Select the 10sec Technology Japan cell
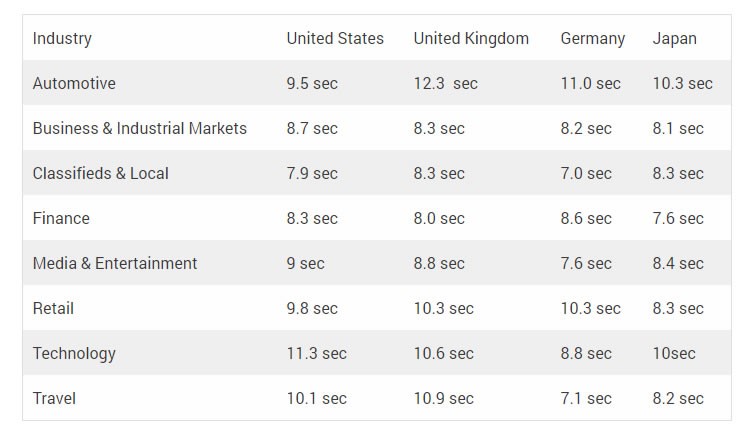This screenshot has height=435, width=750. [x=674, y=353]
